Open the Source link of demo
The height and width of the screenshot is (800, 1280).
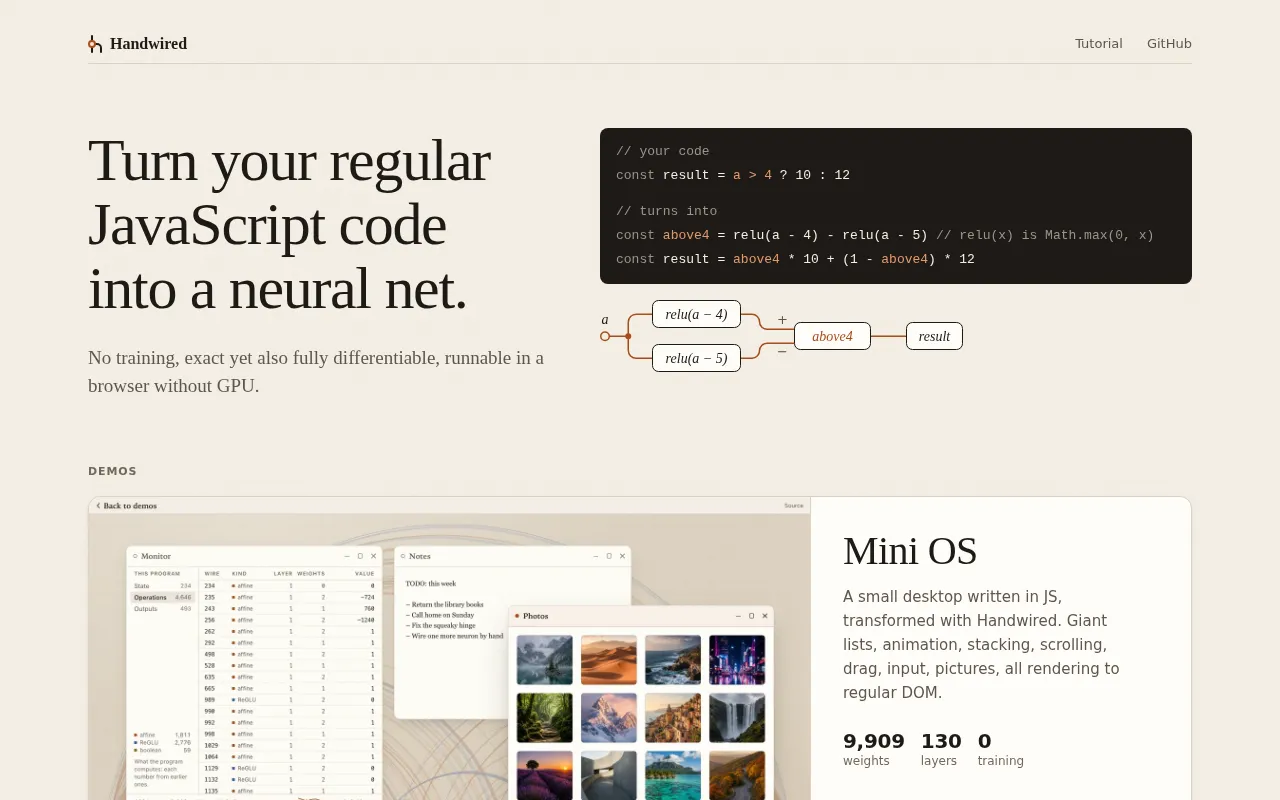pos(793,506)
